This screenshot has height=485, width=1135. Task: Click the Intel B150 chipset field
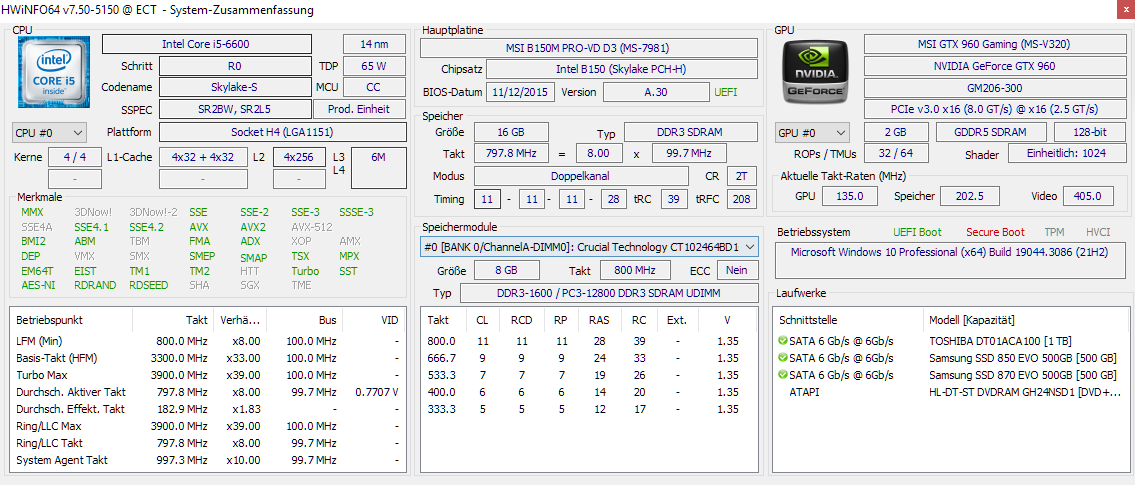pyautogui.click(x=623, y=69)
